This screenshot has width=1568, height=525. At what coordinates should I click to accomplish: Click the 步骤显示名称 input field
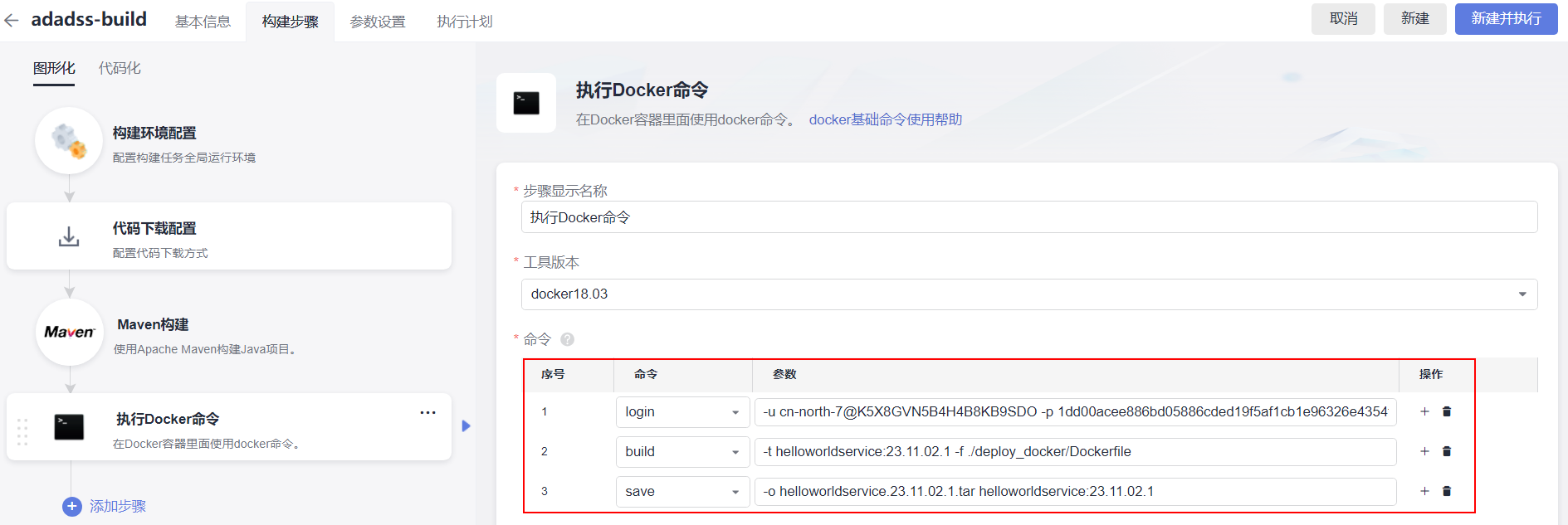[x=1028, y=217]
